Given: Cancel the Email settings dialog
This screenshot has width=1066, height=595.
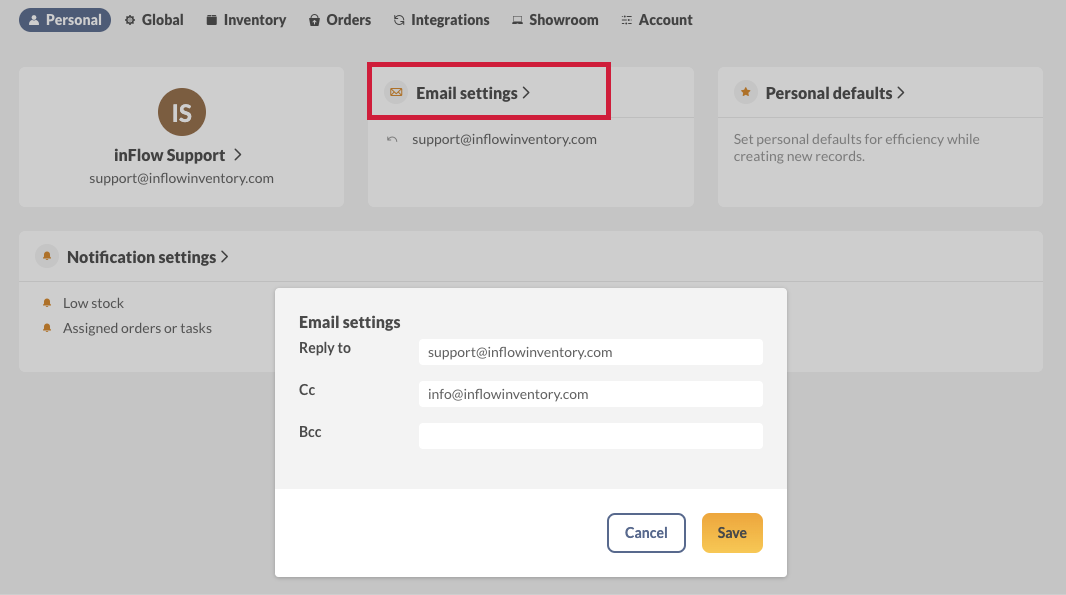Looking at the screenshot, I should [x=646, y=532].
